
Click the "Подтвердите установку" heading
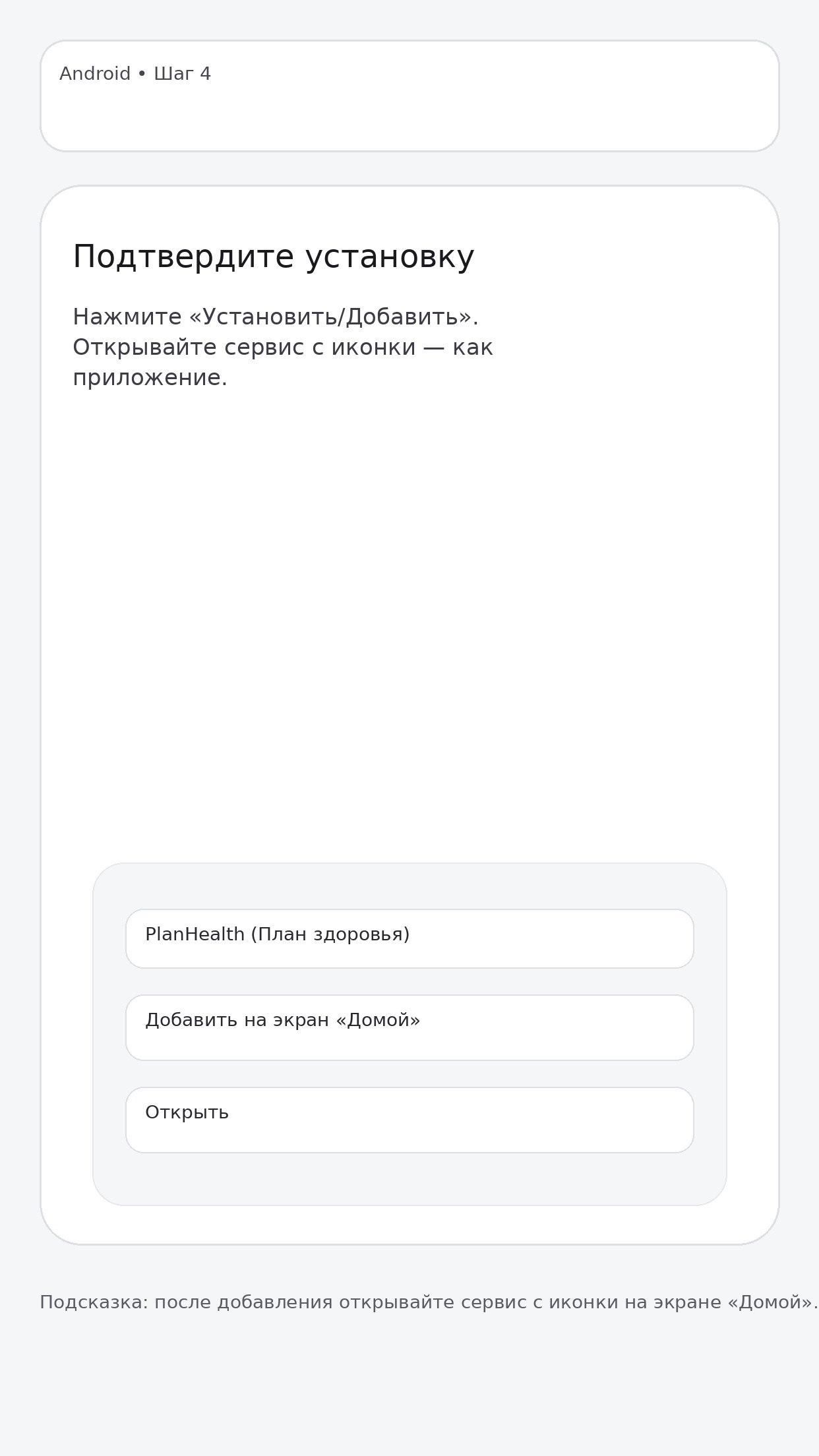pyautogui.click(x=273, y=257)
